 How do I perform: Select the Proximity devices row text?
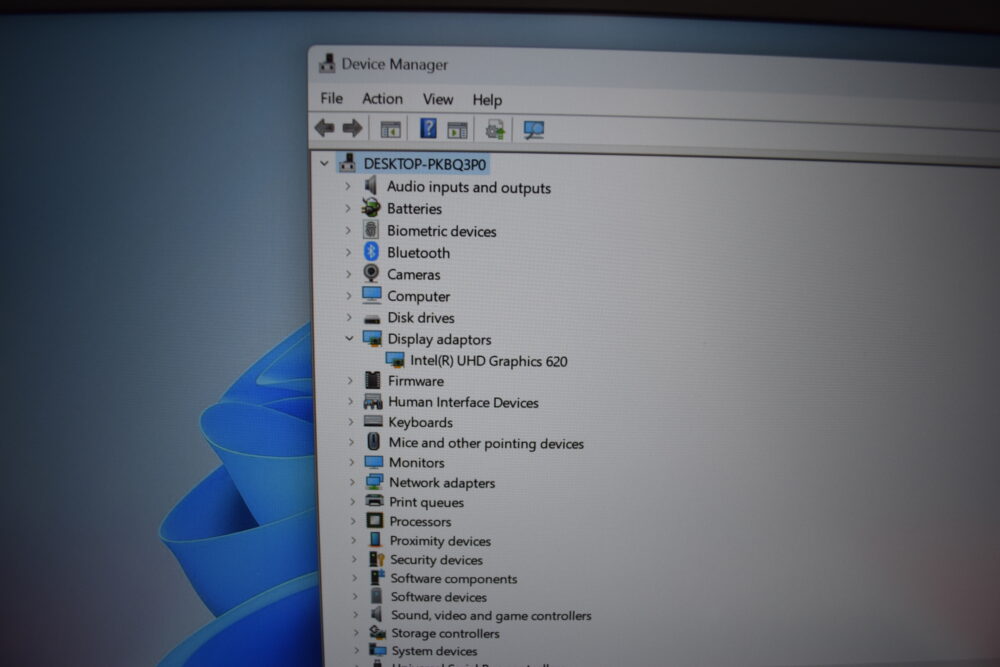click(440, 541)
